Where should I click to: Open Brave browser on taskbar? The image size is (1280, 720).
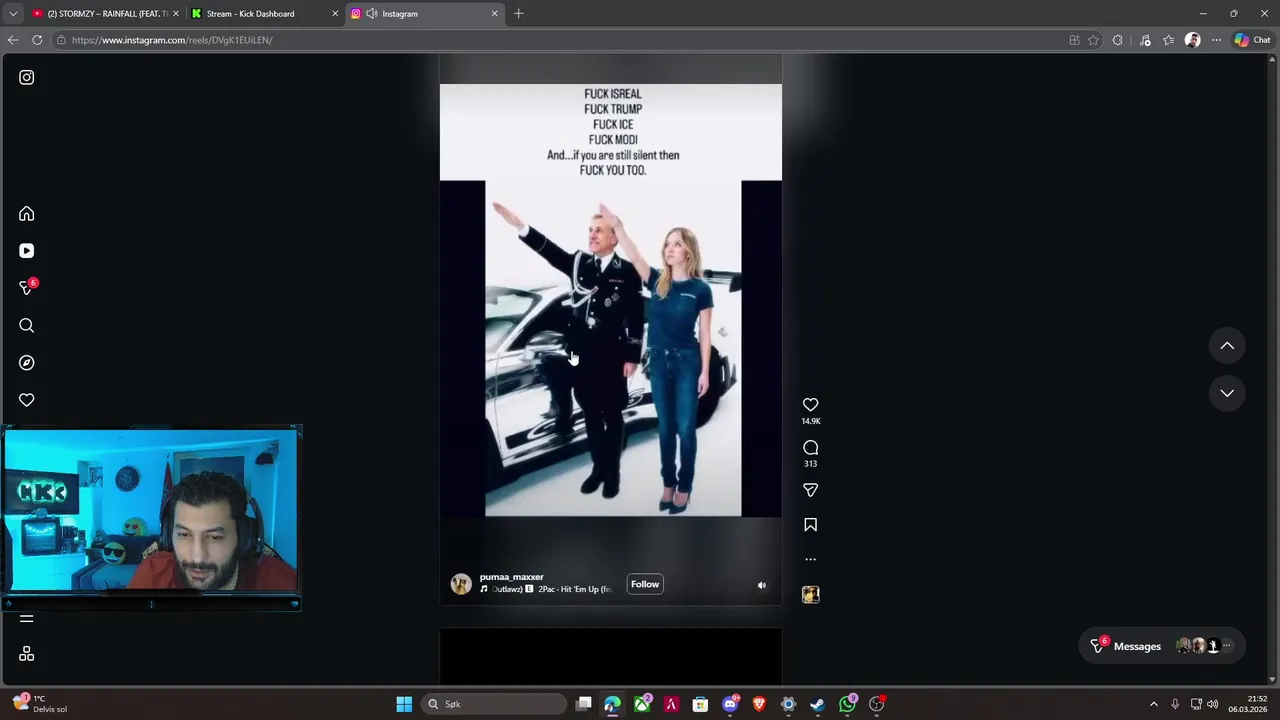pos(759,704)
